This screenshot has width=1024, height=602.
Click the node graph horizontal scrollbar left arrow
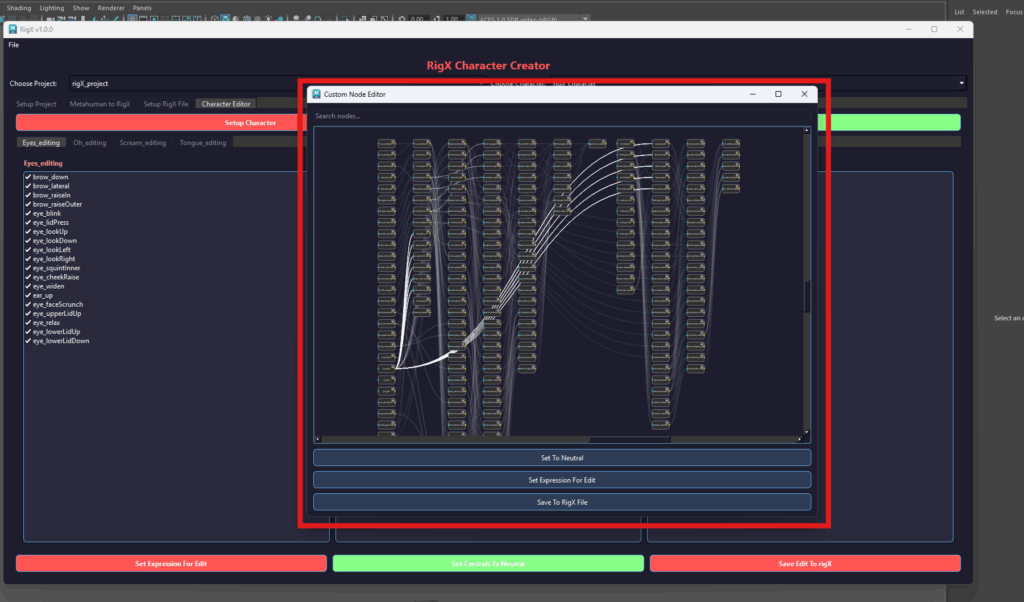318,439
